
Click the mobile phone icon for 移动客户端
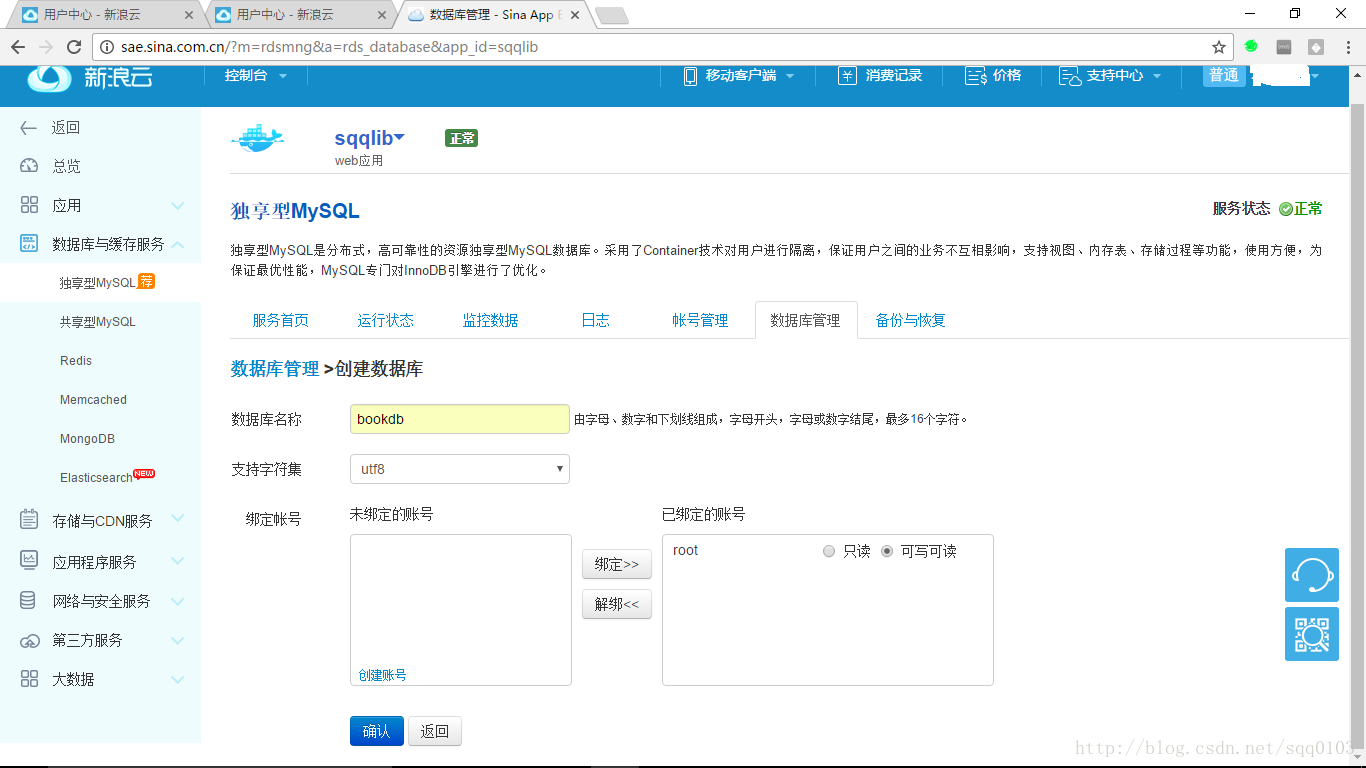click(690, 76)
